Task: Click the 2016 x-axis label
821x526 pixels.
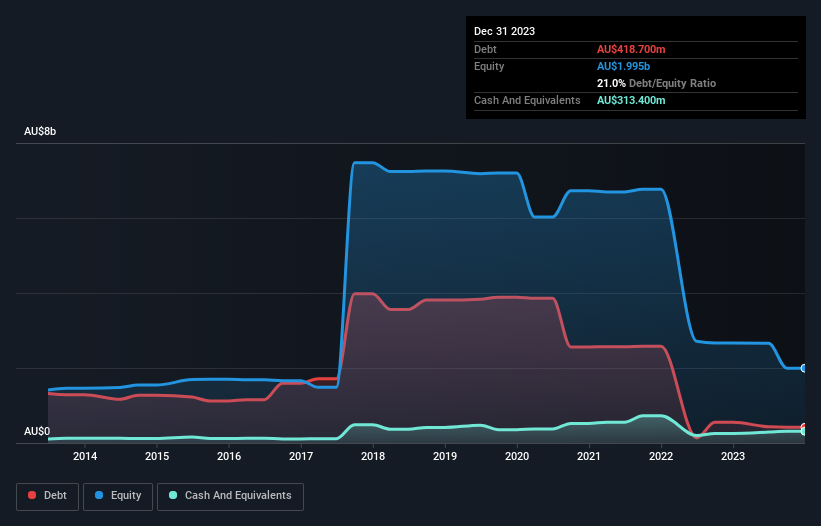Action: (229, 456)
